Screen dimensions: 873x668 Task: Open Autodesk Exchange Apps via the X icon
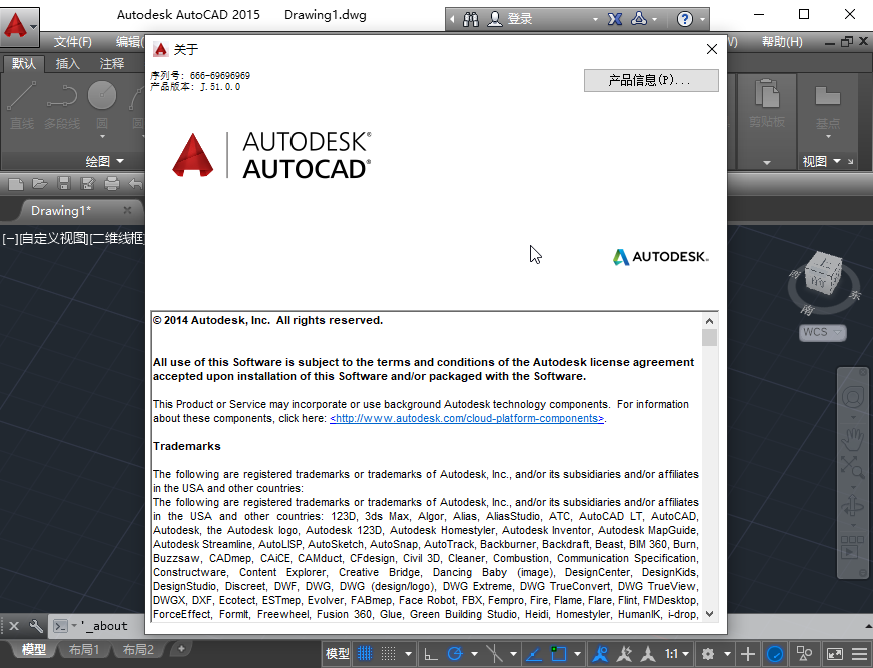point(614,17)
